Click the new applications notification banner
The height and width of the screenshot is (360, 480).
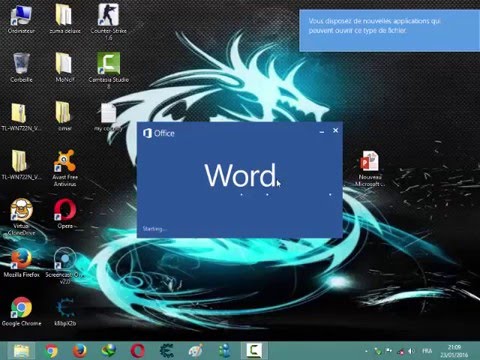[389, 31]
